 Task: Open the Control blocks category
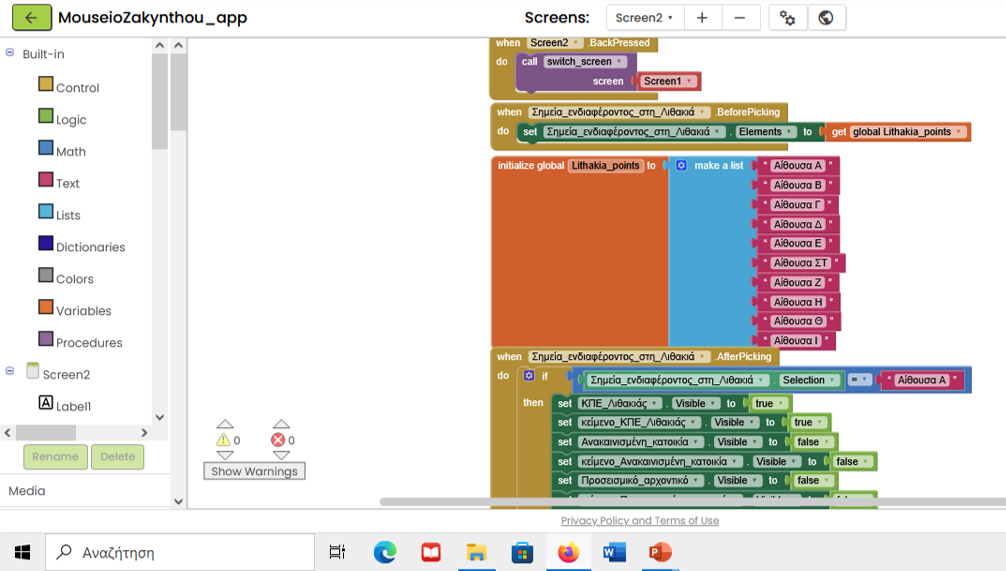pos(77,87)
